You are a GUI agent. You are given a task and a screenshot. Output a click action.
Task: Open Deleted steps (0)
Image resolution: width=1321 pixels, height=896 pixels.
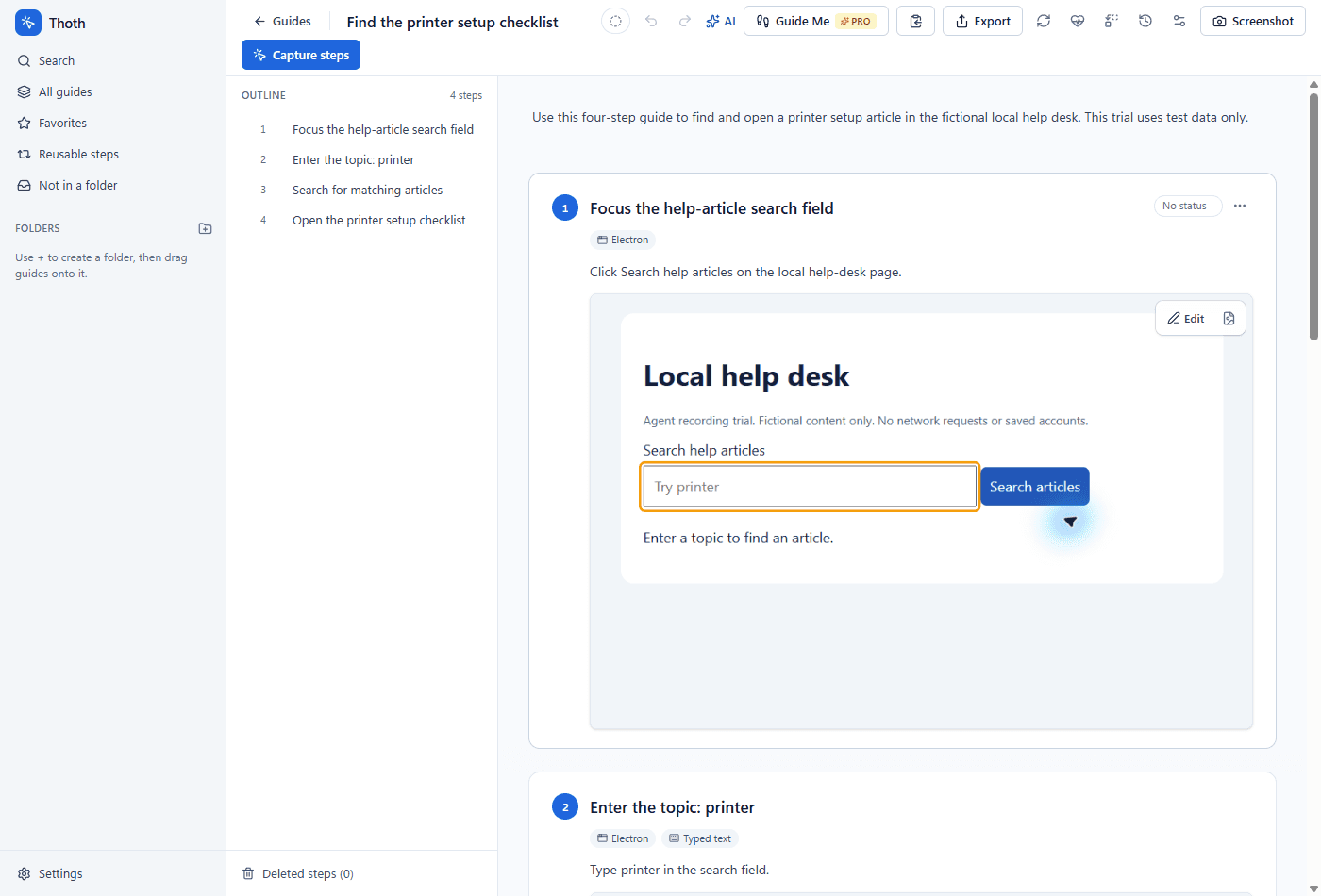(298, 873)
